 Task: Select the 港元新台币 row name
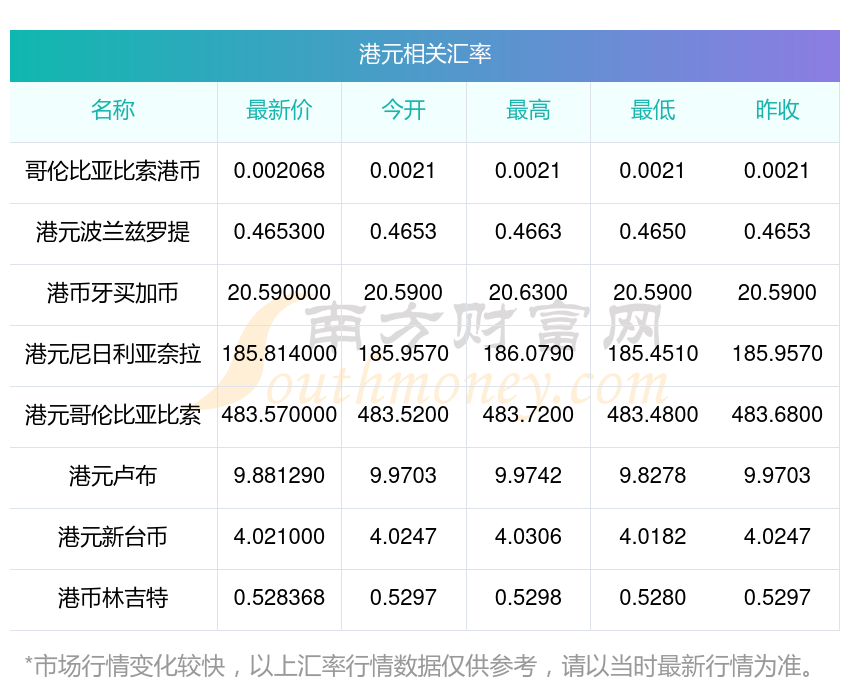(113, 537)
